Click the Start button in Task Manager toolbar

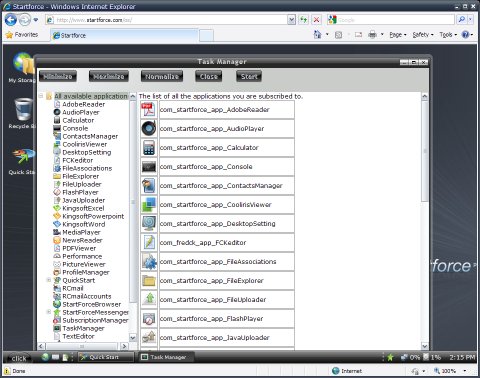coord(249,76)
